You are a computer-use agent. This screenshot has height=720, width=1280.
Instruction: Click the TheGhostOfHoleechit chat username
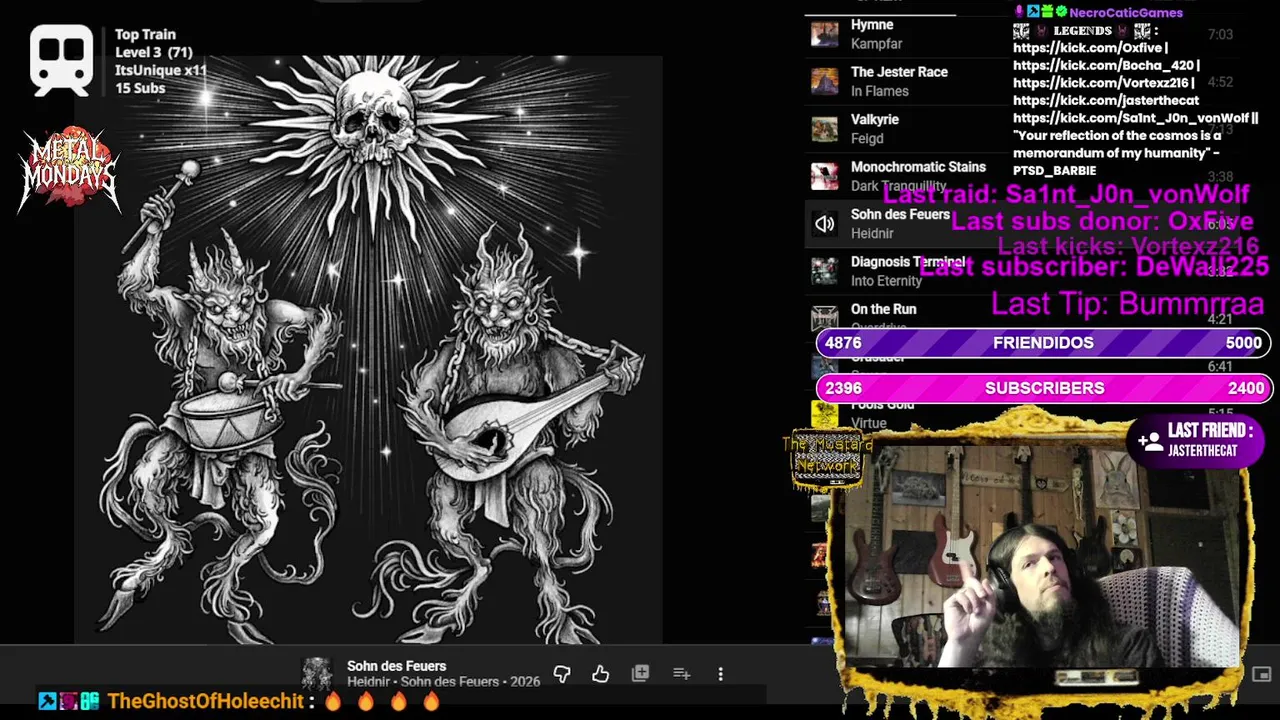click(205, 701)
